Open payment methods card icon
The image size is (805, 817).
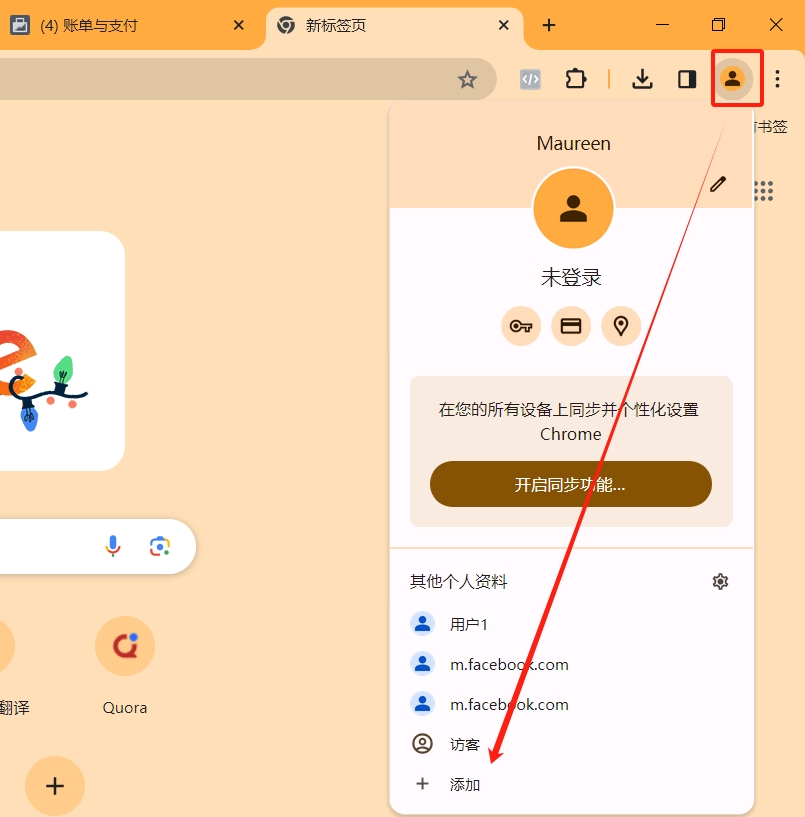click(571, 326)
